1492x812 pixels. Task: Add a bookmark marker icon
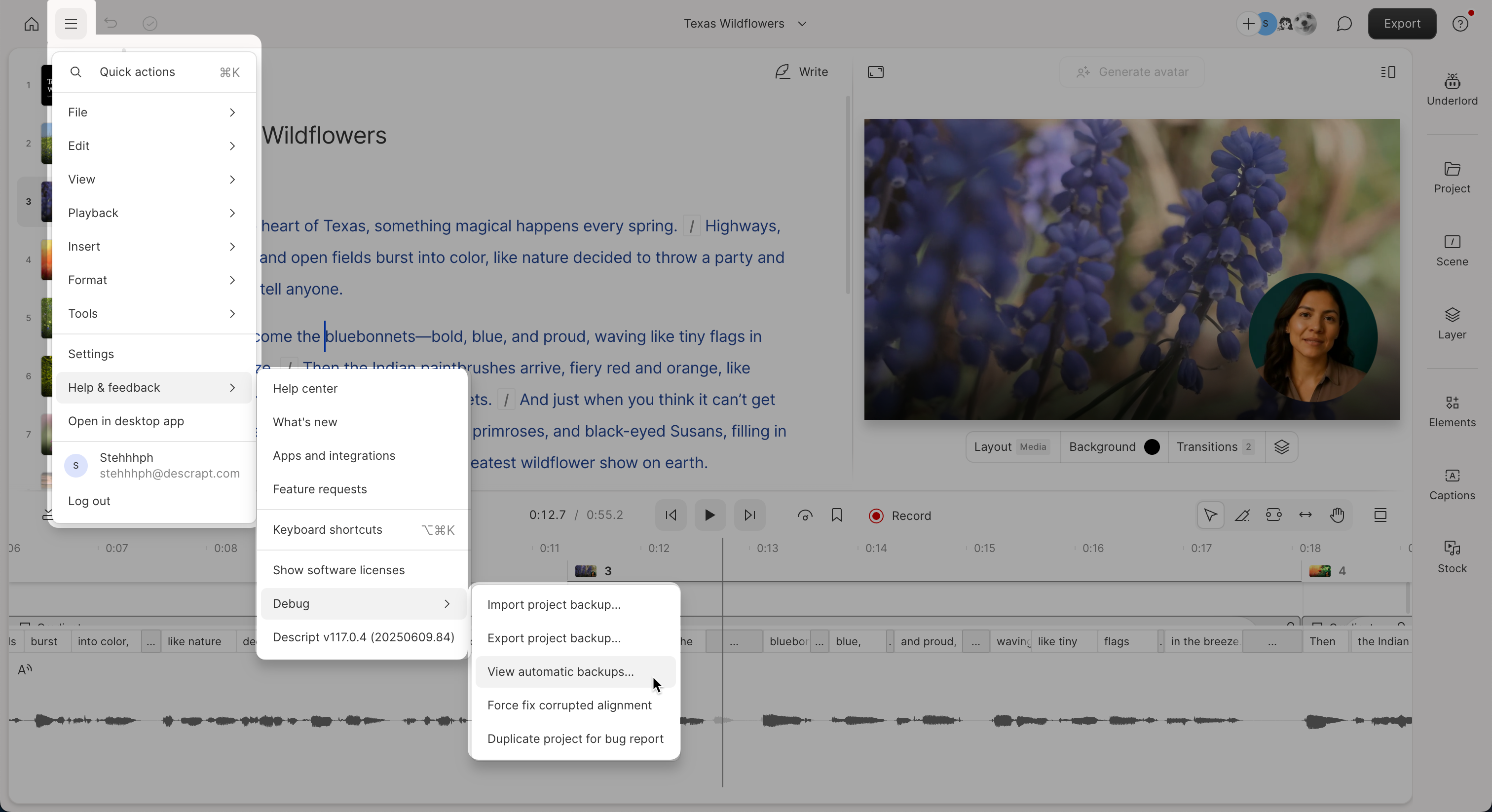coord(836,515)
